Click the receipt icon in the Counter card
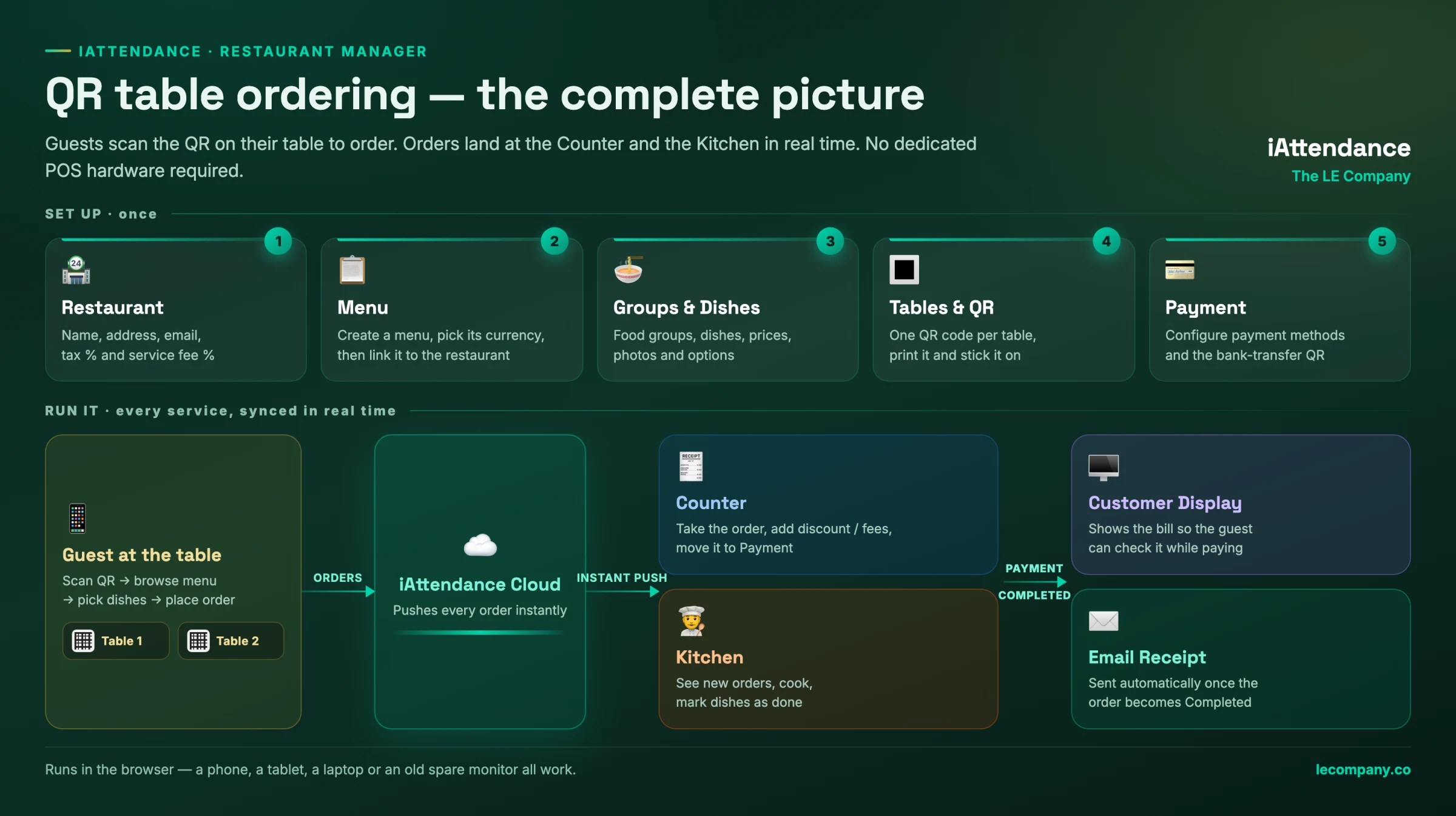The height and width of the screenshot is (816, 1456). coord(691,467)
